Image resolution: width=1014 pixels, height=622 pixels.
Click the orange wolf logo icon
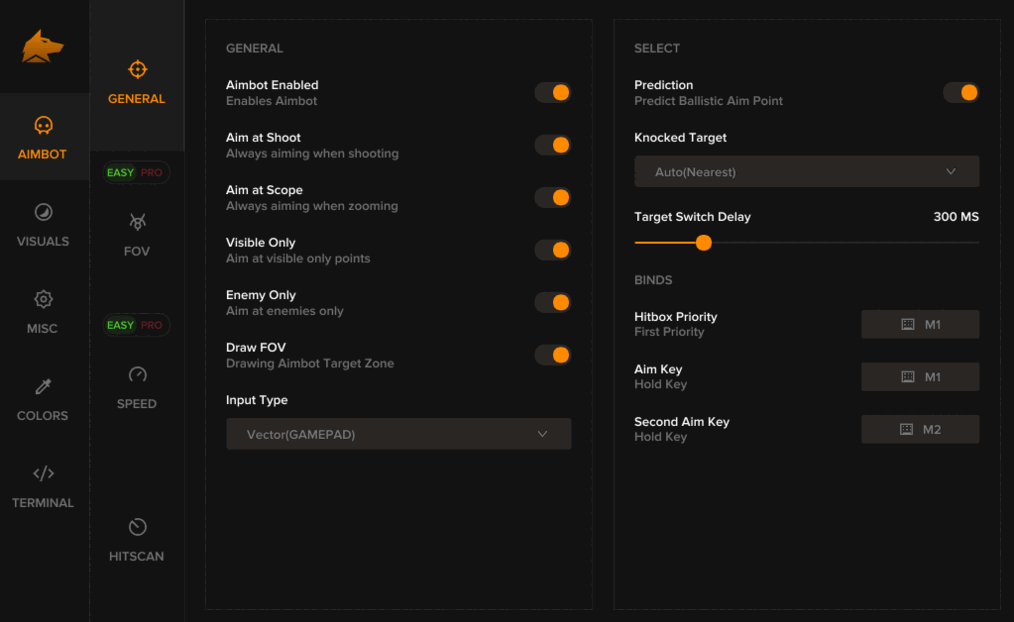click(x=43, y=46)
